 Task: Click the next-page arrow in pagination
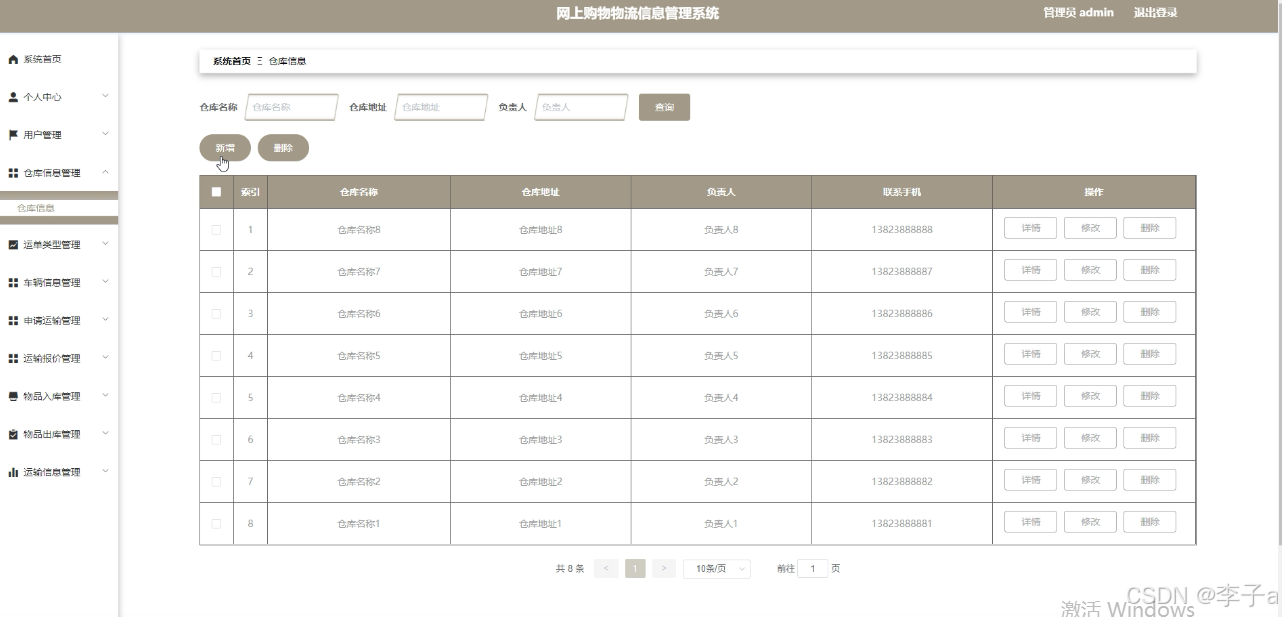(x=663, y=568)
